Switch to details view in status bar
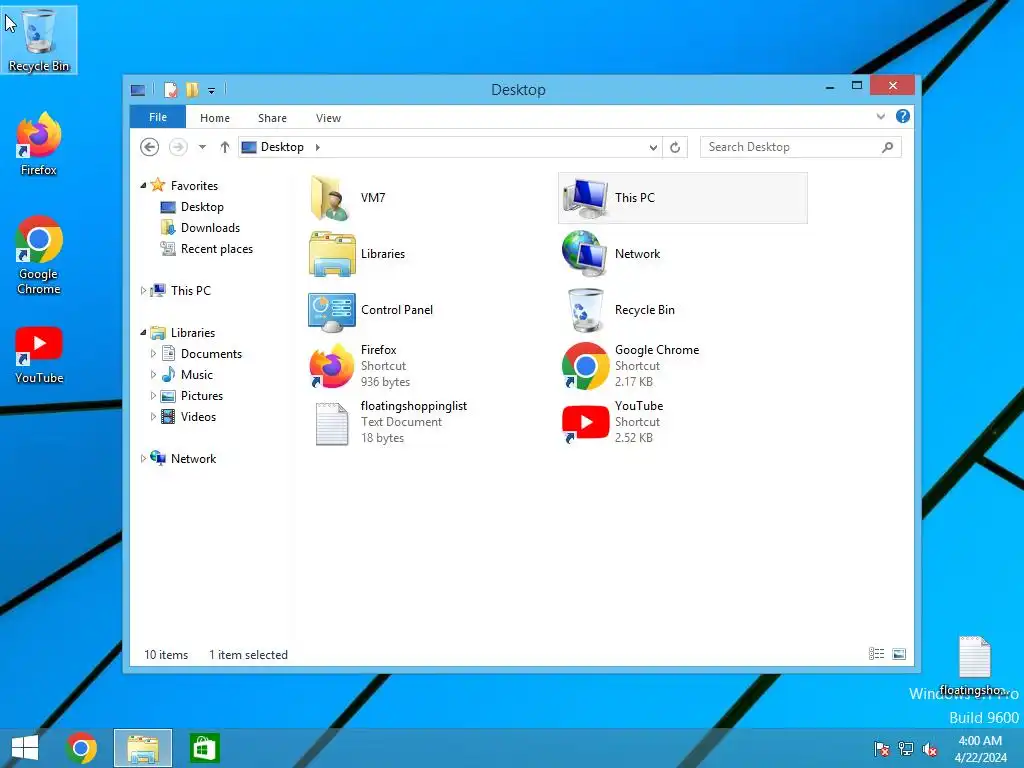The width and height of the screenshot is (1024, 768). [876, 654]
